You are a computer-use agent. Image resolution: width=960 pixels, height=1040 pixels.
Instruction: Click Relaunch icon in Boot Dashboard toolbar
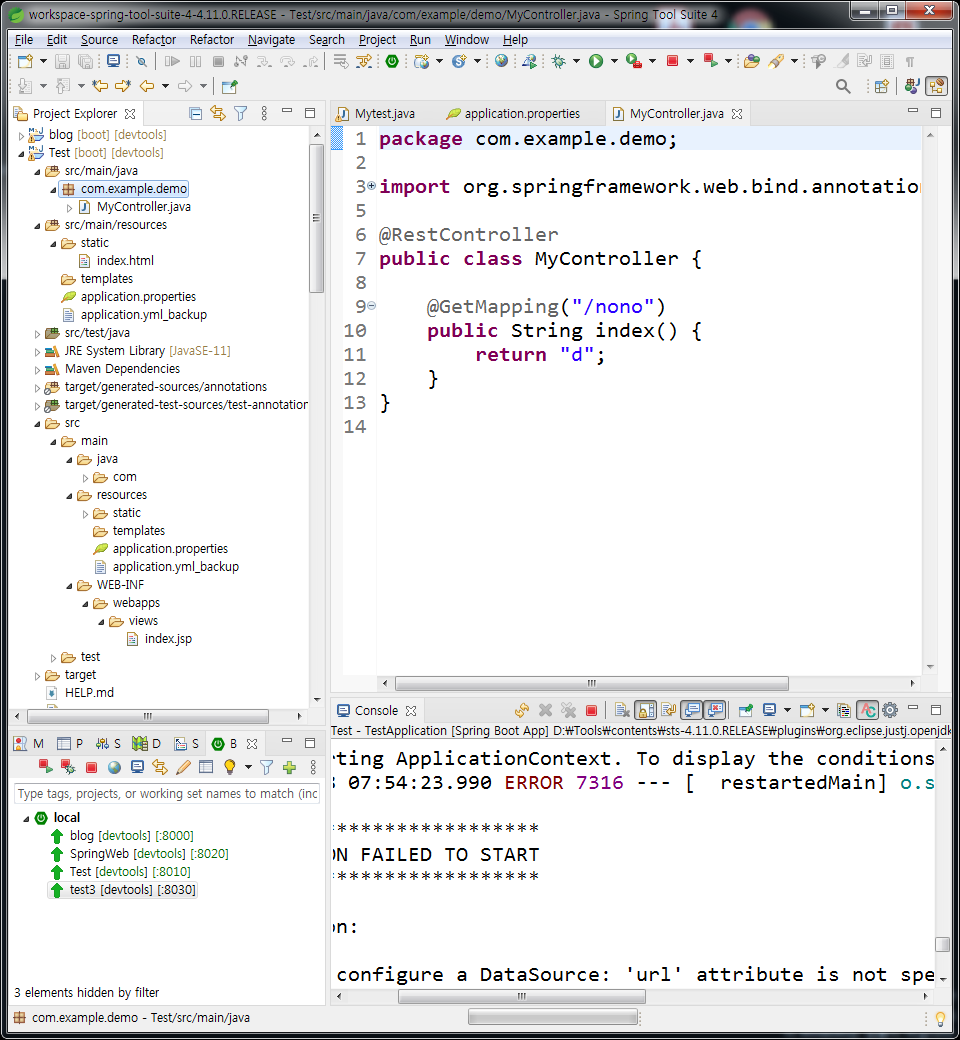coord(45,767)
